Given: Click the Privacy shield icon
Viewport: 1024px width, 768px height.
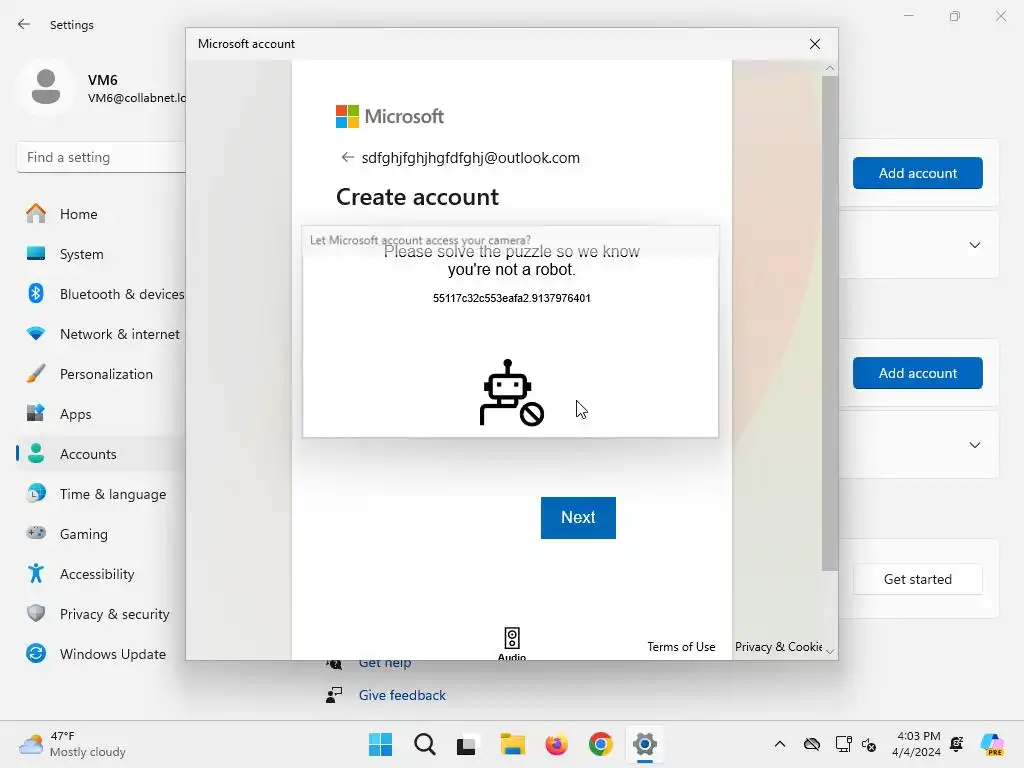Looking at the screenshot, I should (x=36, y=613).
